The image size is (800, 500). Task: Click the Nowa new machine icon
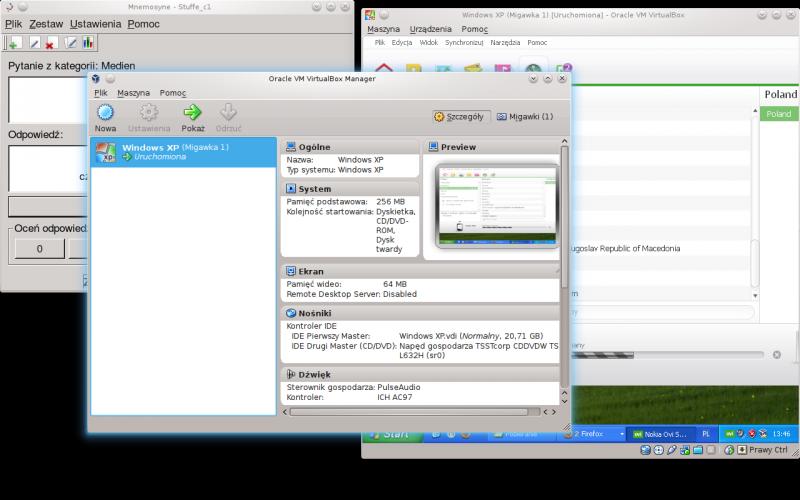click(x=105, y=113)
